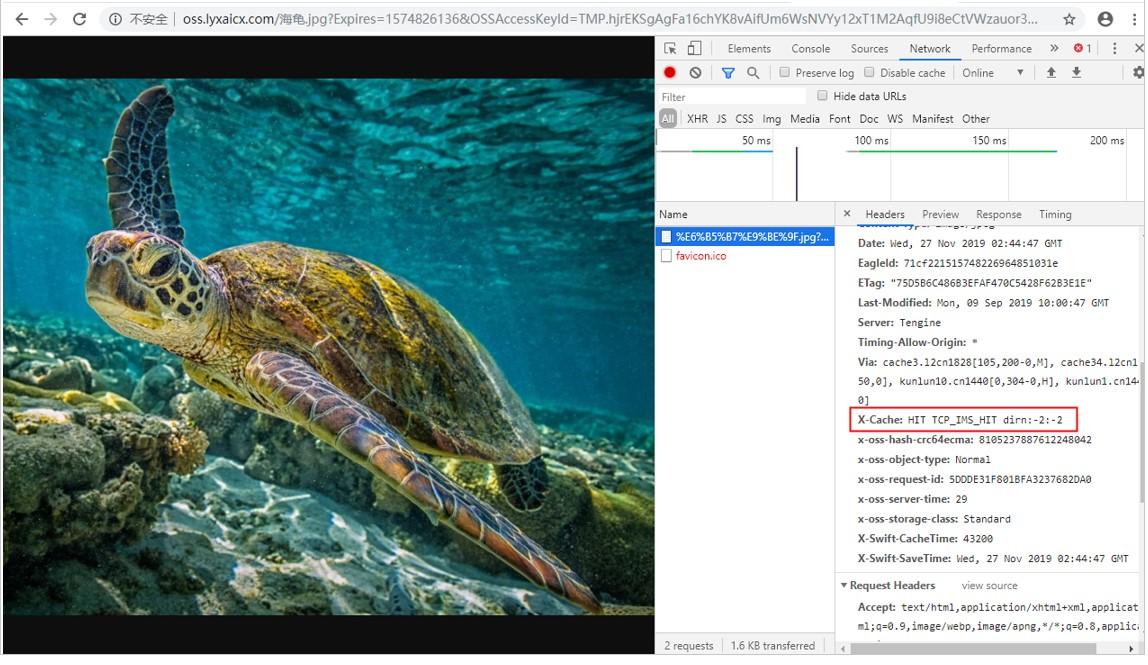Switch to Console tab
This screenshot has height=665, width=1148.
coord(810,48)
